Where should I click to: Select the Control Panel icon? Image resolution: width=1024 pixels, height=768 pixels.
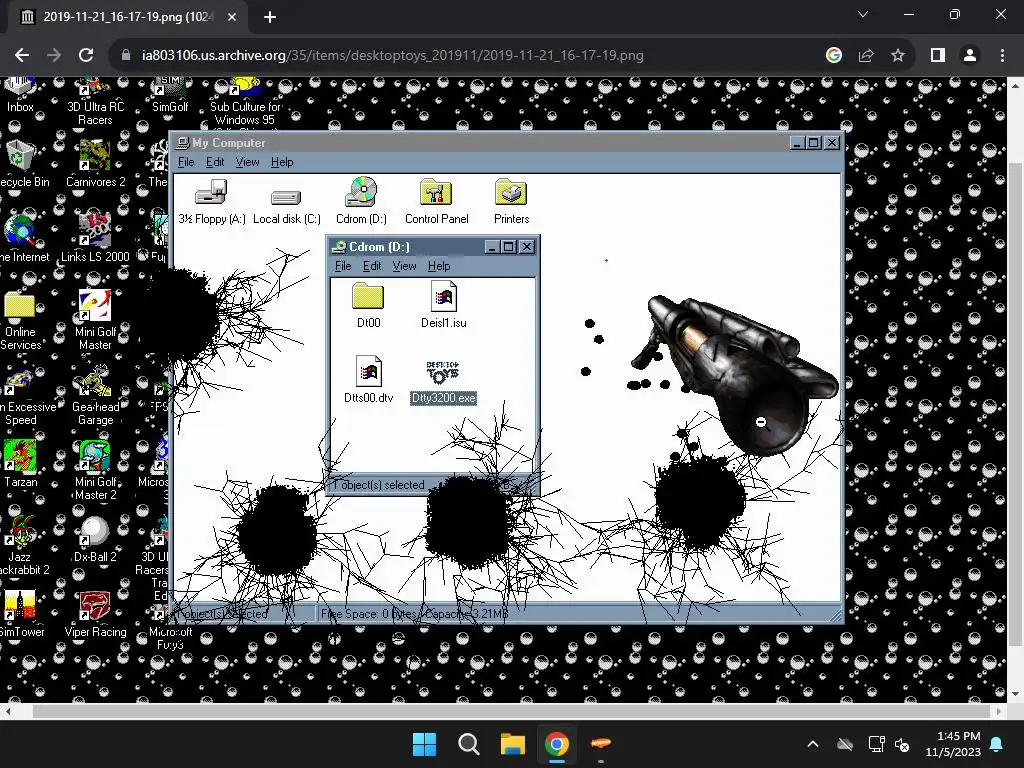(x=436, y=201)
